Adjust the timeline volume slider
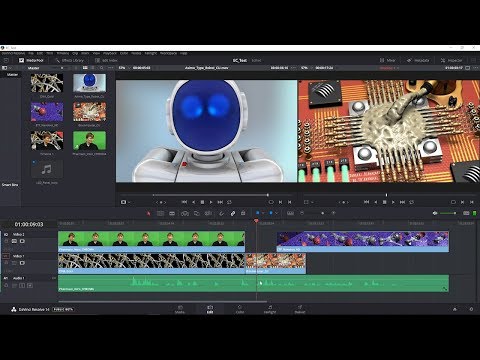The height and width of the screenshot is (360, 480). (x=448, y=213)
